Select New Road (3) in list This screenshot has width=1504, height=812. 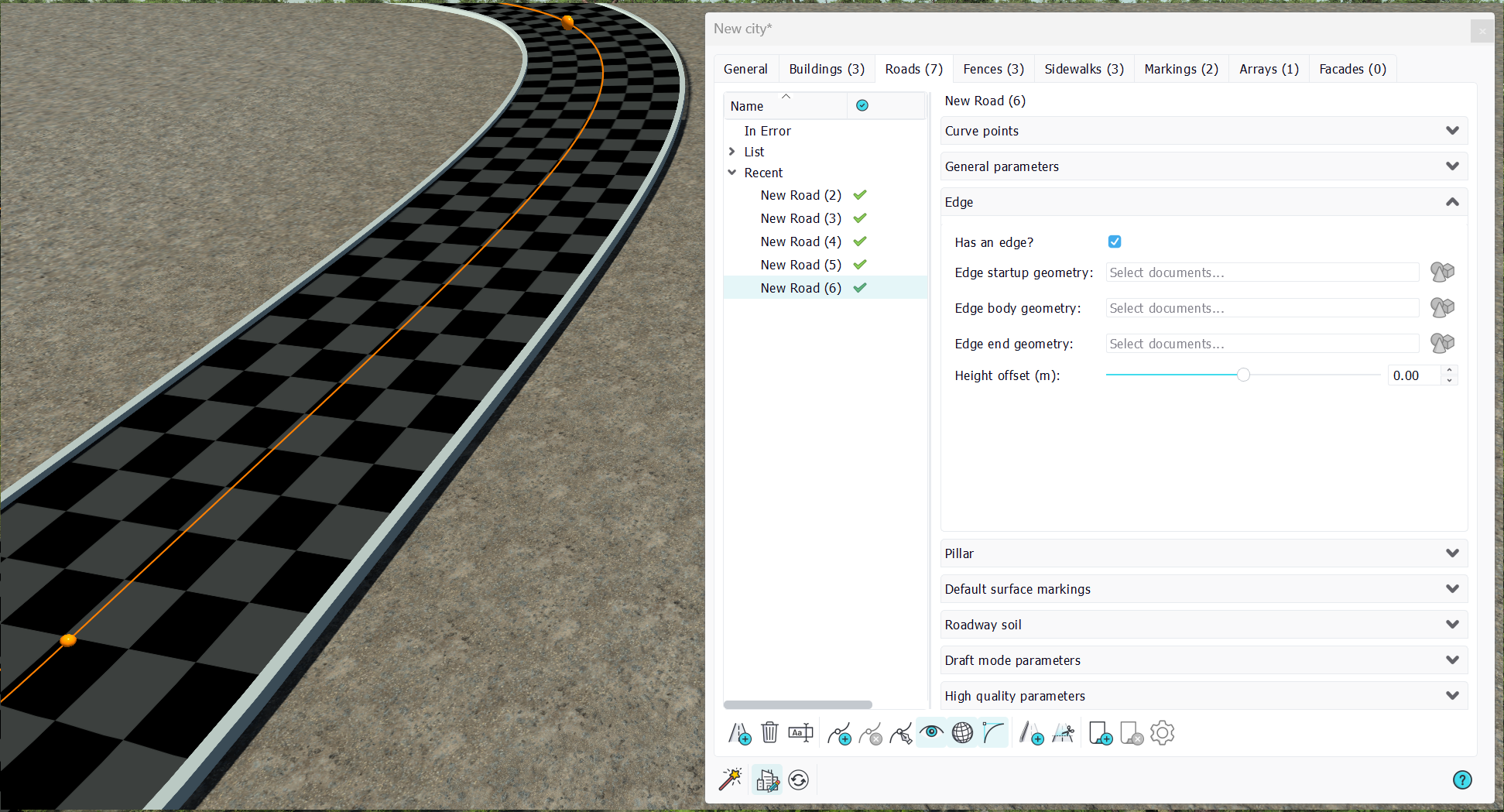[800, 218]
